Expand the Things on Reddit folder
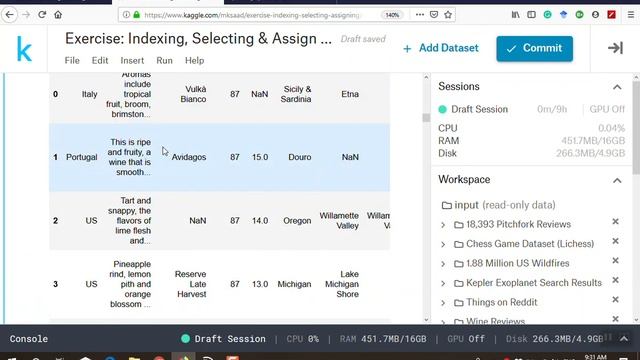The width and height of the screenshot is (640, 360). coord(443,303)
